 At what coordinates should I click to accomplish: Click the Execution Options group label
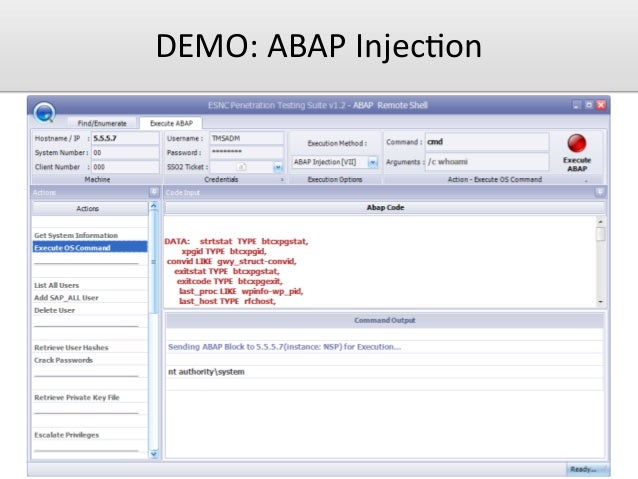335,179
